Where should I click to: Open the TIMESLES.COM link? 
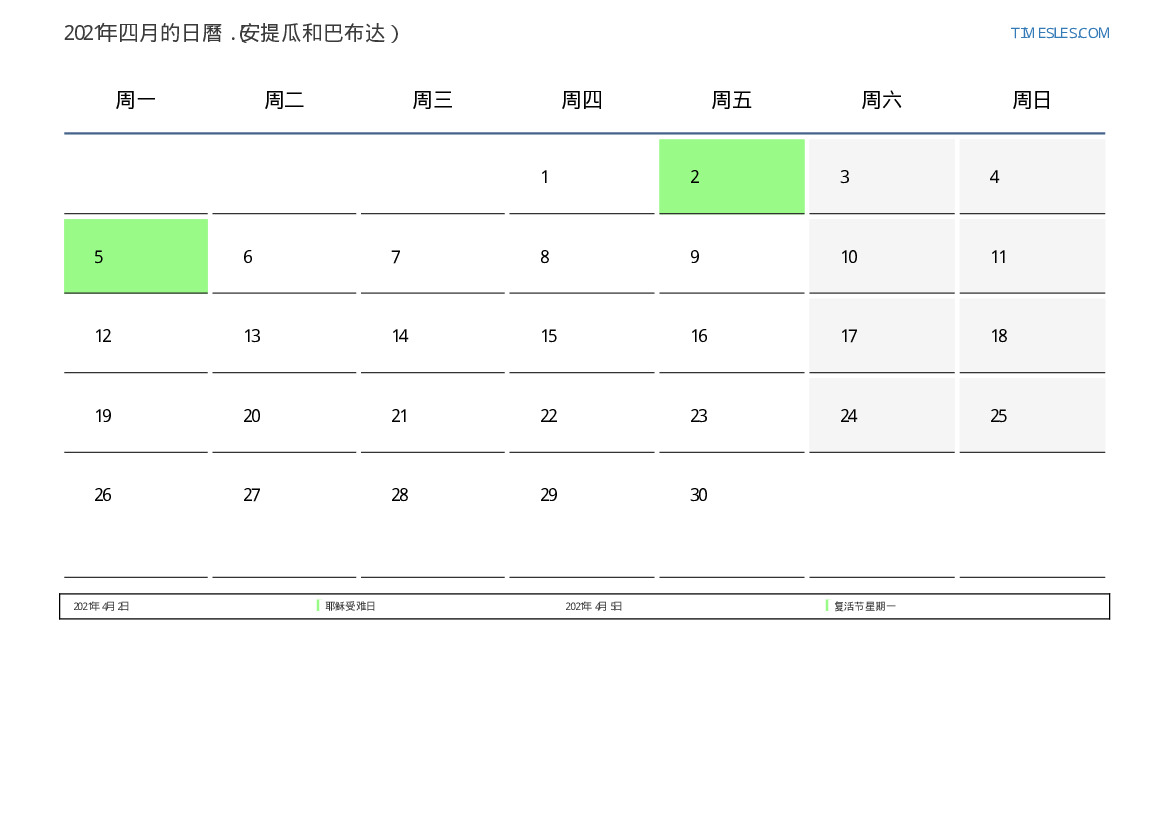coord(1059,33)
